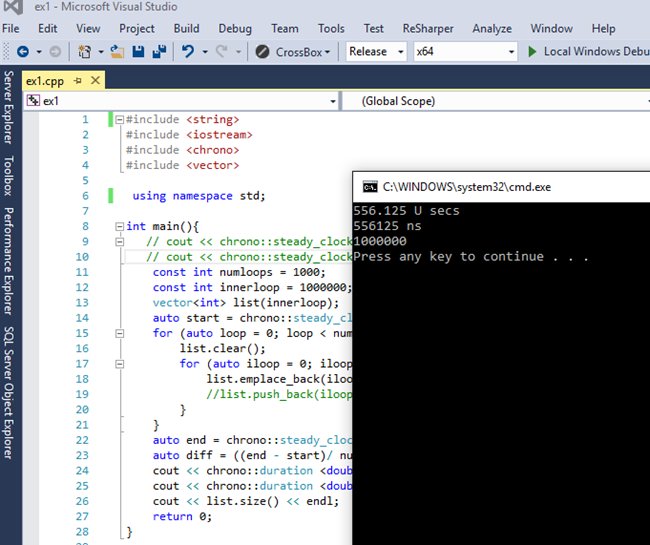Open the View menu

(x=88, y=29)
